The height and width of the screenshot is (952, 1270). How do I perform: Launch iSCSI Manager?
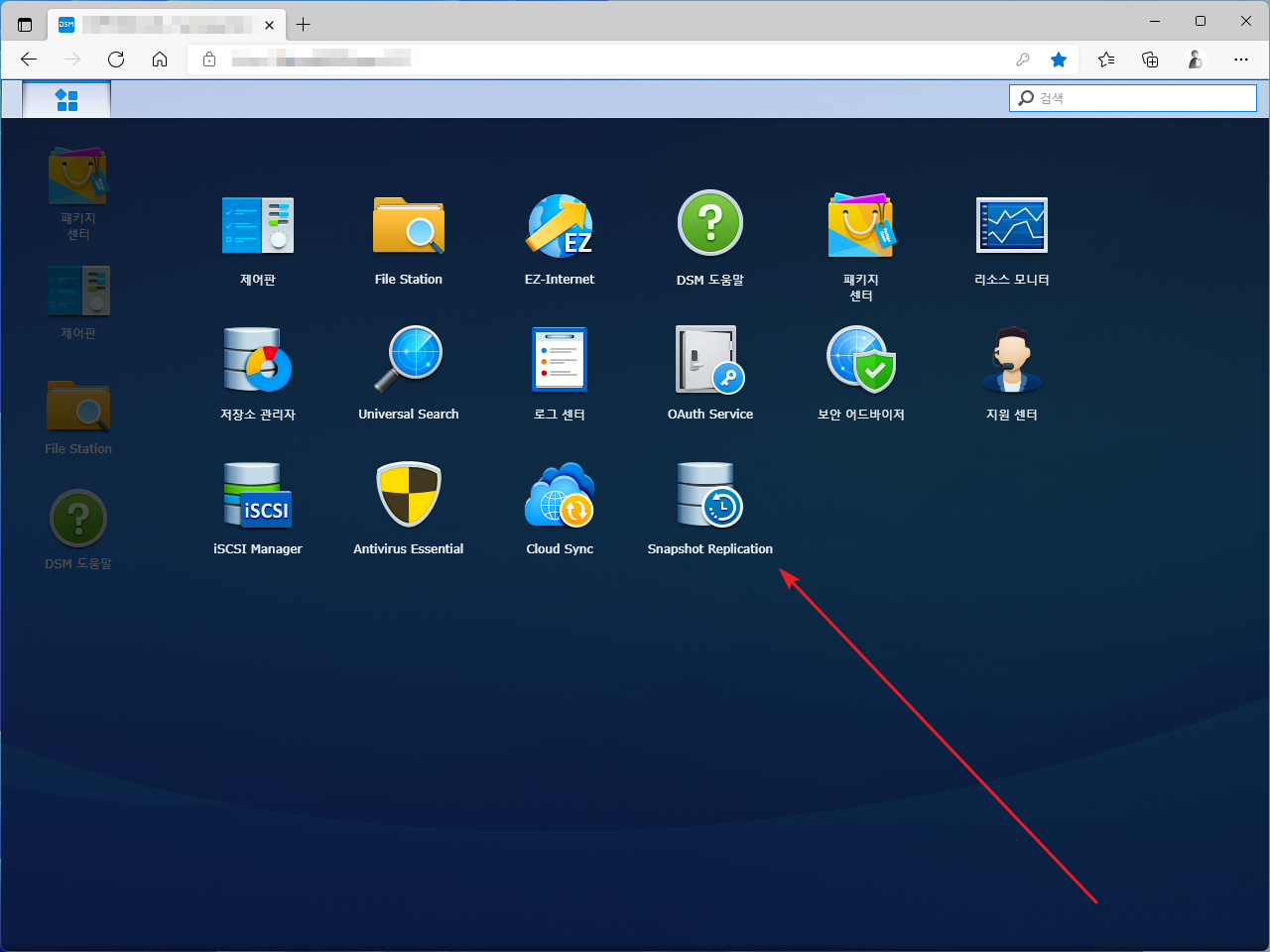tap(258, 509)
